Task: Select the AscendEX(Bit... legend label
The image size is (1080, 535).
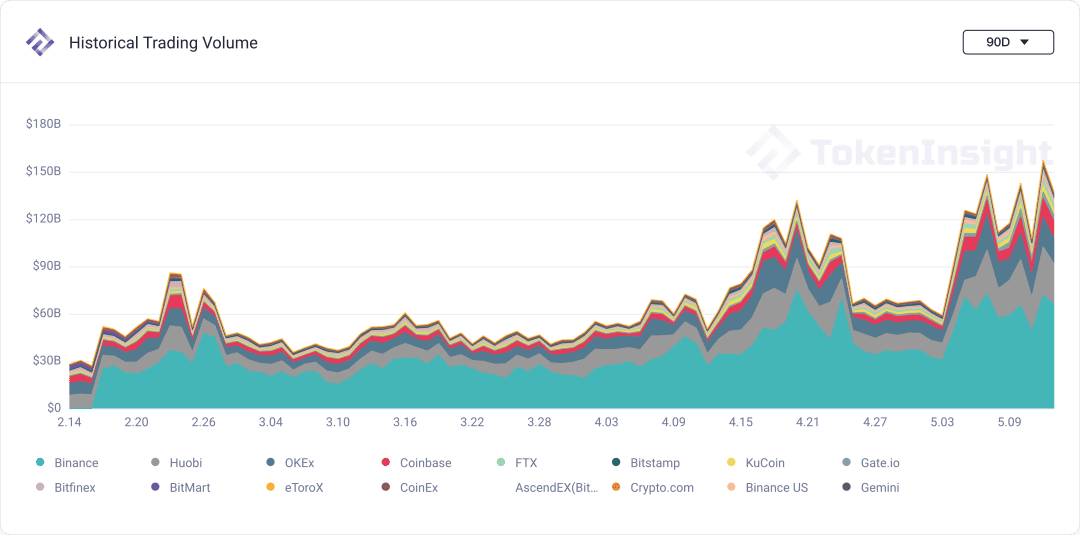Action: 557,487
